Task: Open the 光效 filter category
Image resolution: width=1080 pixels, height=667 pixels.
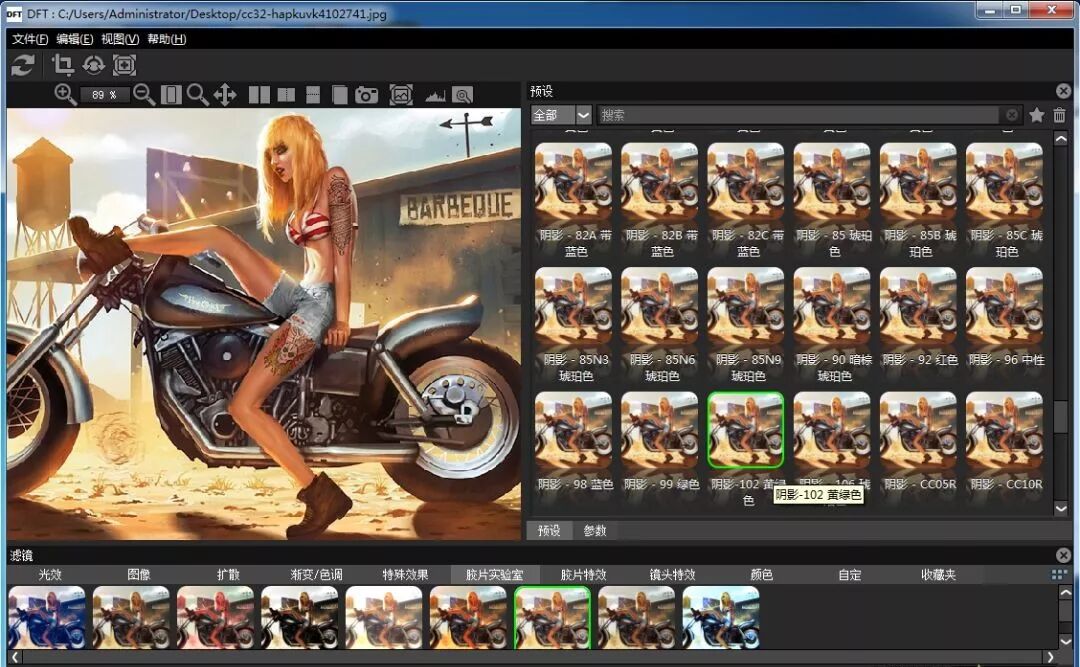Action: click(x=50, y=575)
